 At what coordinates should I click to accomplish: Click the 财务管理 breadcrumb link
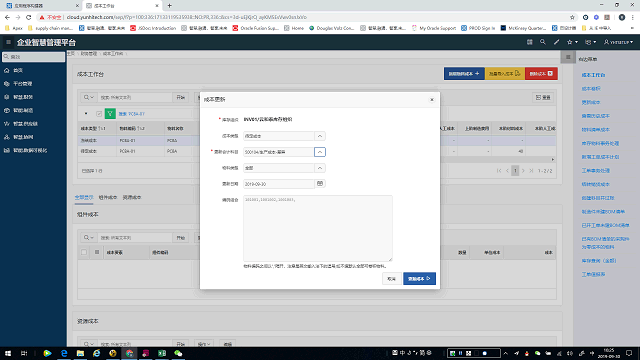pos(89,54)
